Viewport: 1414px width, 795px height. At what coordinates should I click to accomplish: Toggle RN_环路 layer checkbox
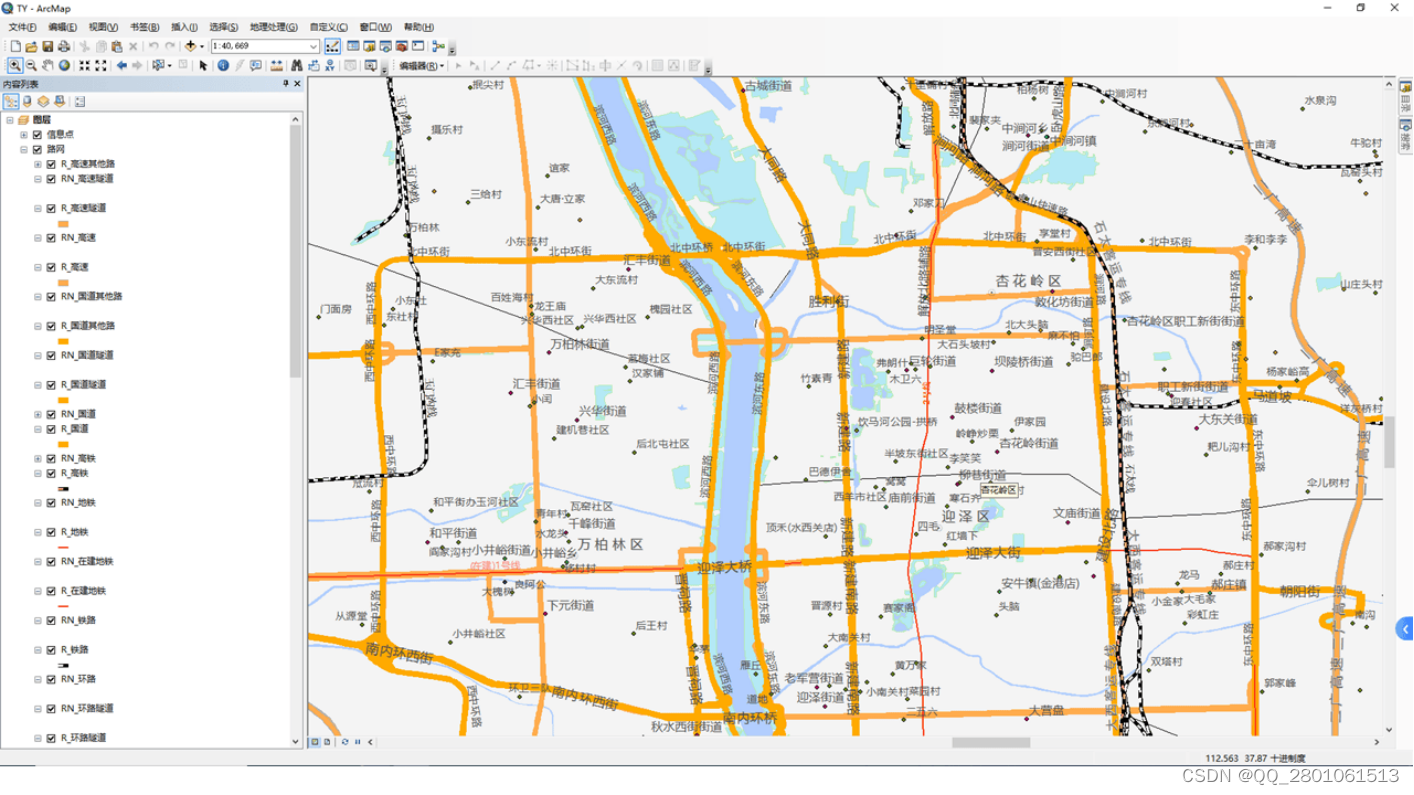point(51,679)
